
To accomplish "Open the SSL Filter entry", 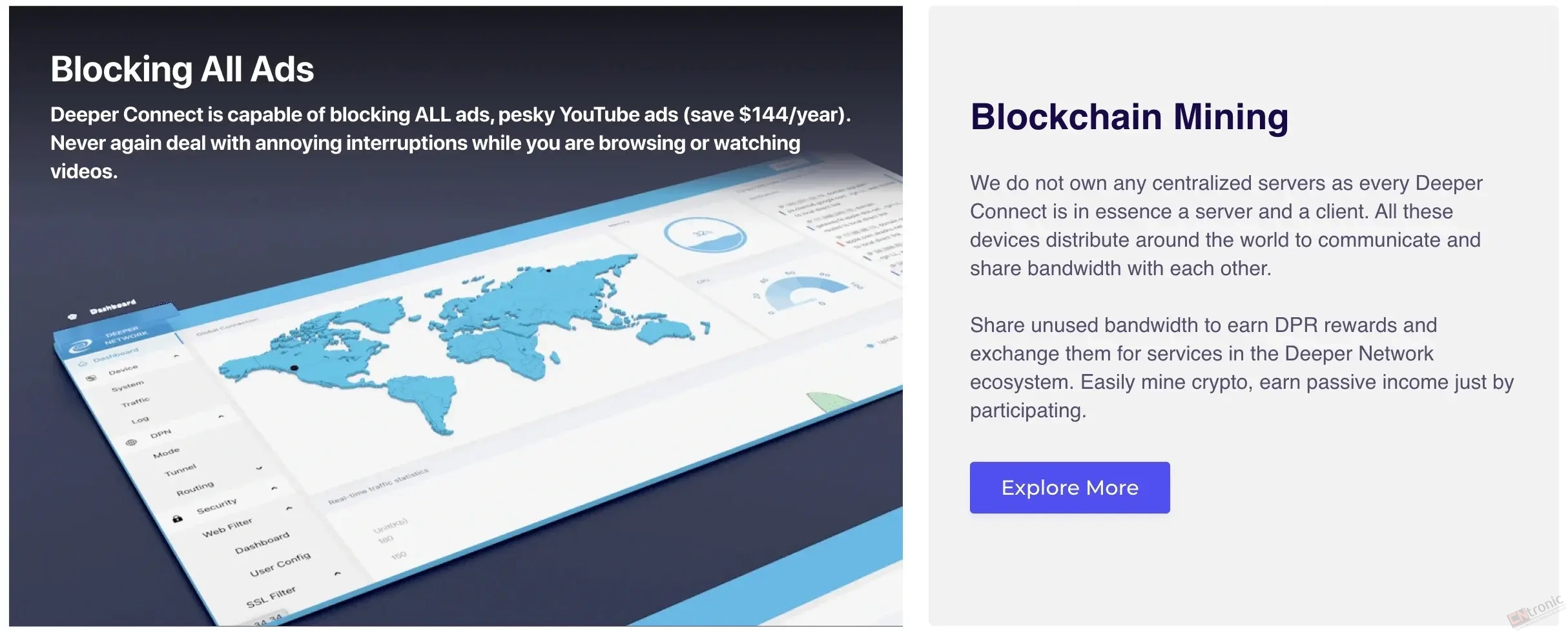I will coord(271,597).
